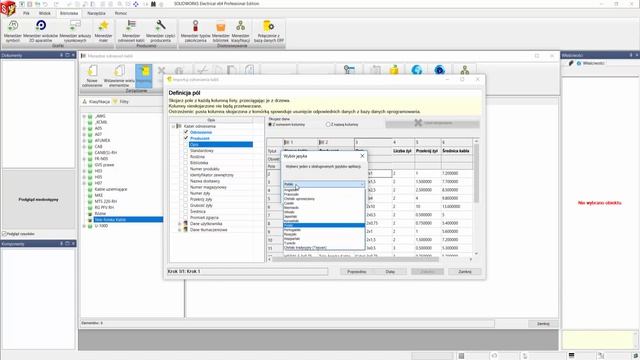640x360 pixels.
Task: Click key search icon in cable manager
Action: click(349, 70)
